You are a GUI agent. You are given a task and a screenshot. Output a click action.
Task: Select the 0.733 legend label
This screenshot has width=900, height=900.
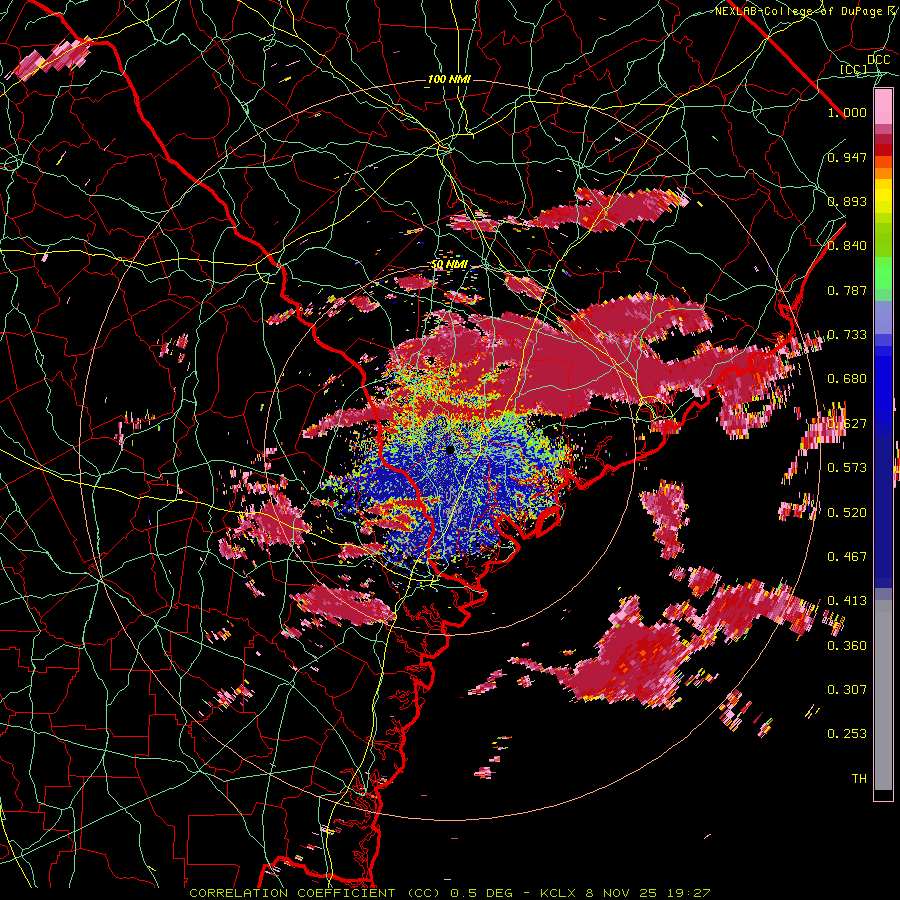tap(847, 335)
